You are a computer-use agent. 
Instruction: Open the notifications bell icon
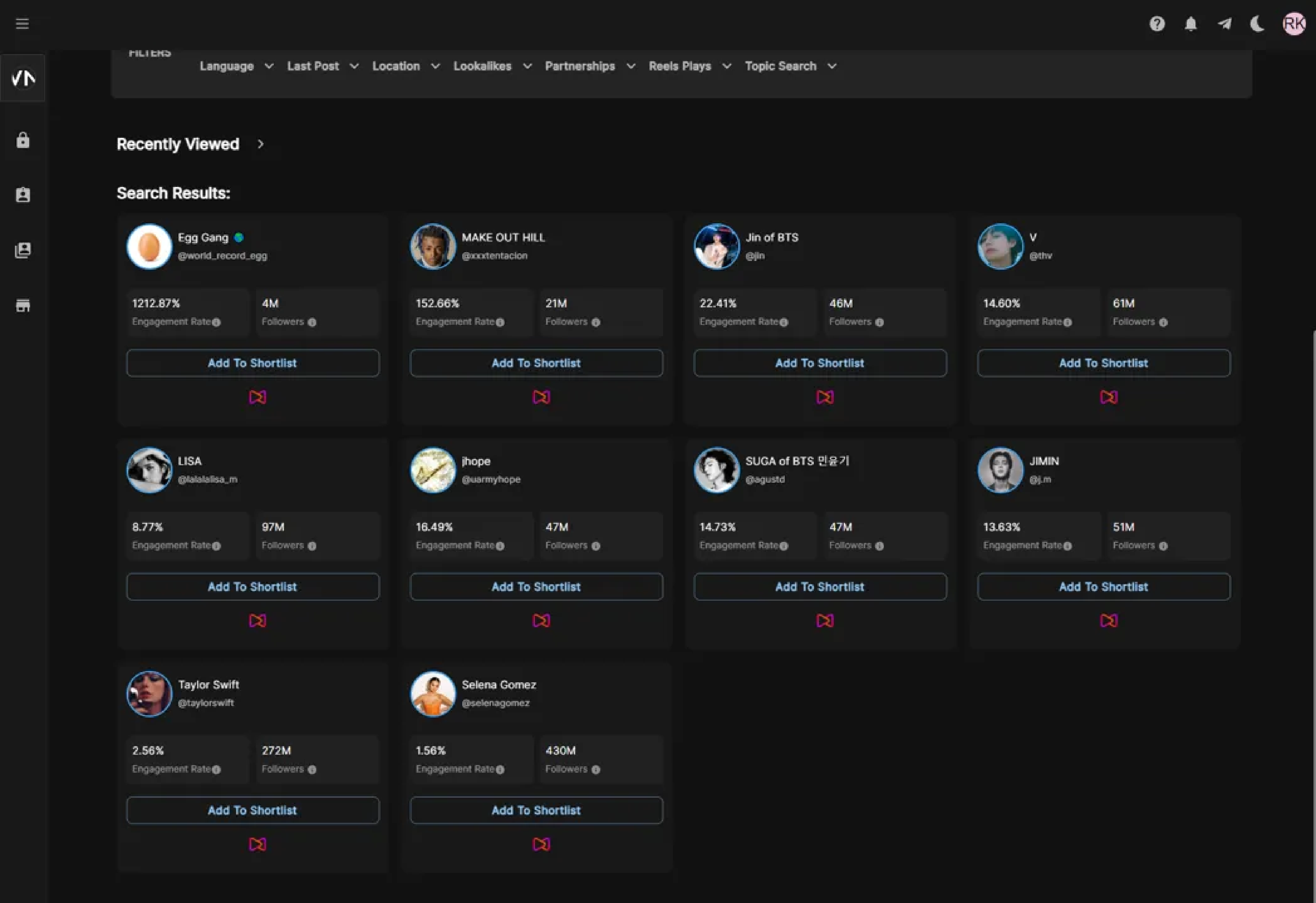pos(1191,24)
